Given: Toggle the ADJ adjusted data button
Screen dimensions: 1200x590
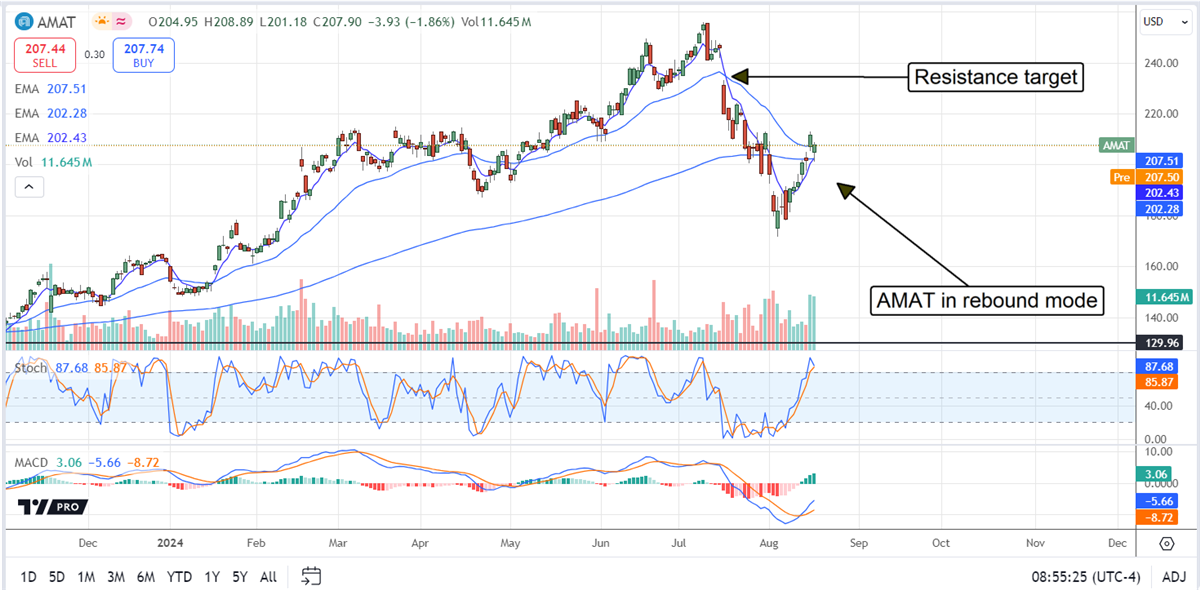Looking at the screenshot, I should point(1176,577).
